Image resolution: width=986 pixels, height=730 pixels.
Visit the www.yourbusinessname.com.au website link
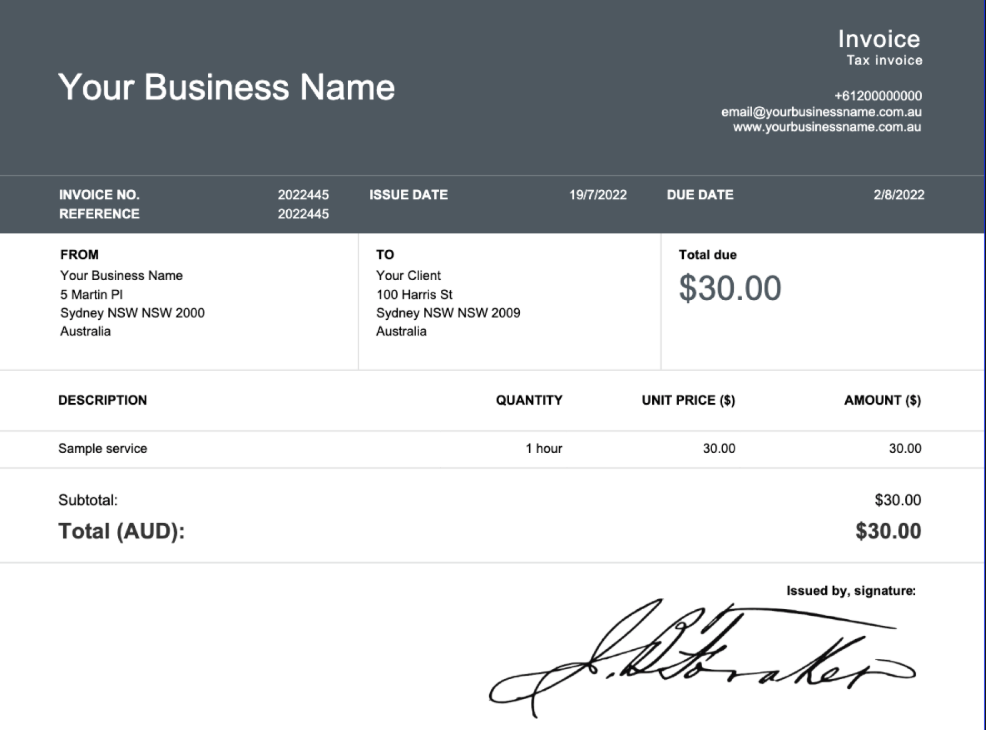[827, 127]
